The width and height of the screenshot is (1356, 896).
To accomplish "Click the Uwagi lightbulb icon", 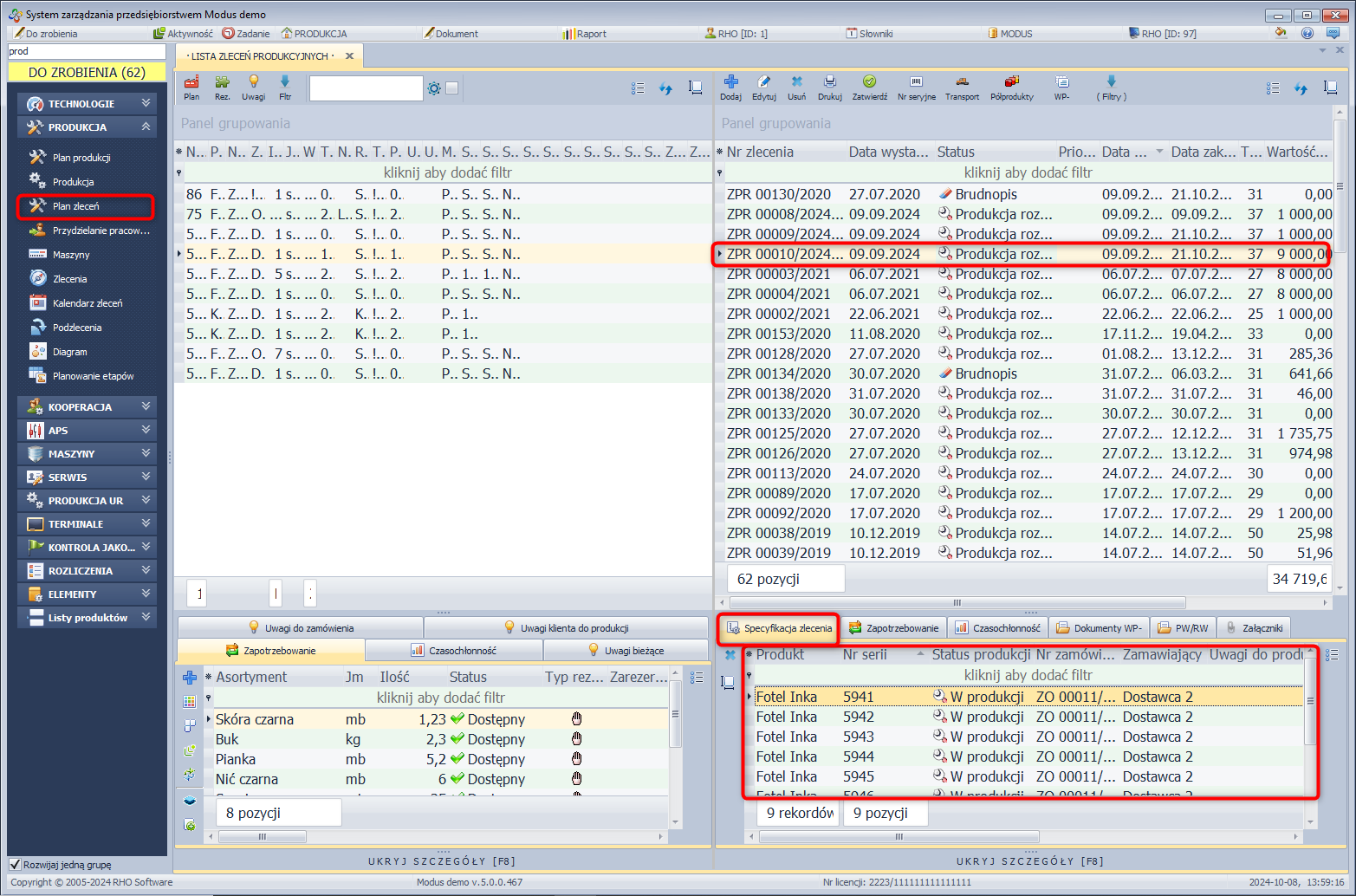I will click(253, 82).
